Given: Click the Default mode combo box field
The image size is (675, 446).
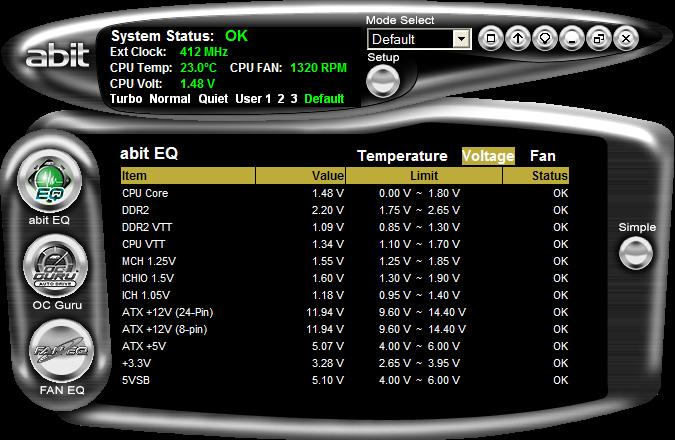Looking at the screenshot, I should pos(419,39).
